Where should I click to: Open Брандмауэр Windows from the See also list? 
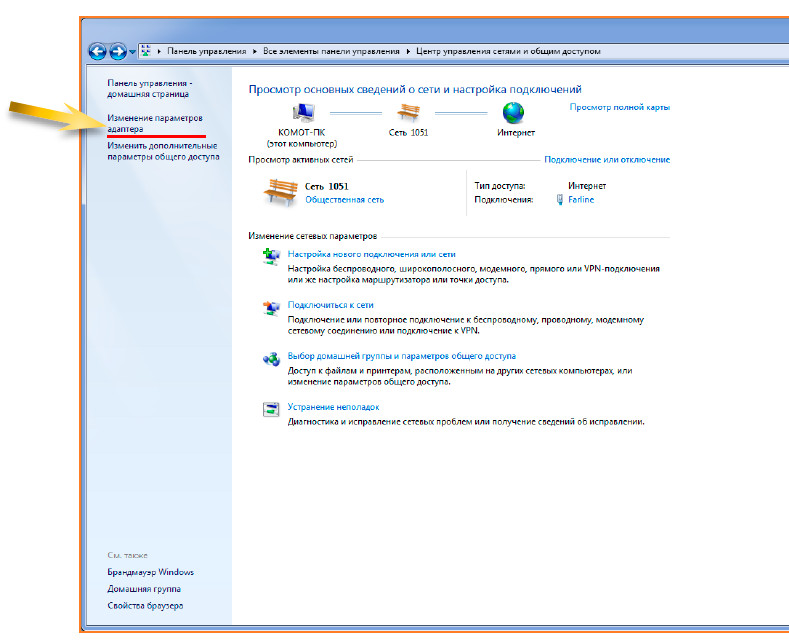(x=150, y=572)
